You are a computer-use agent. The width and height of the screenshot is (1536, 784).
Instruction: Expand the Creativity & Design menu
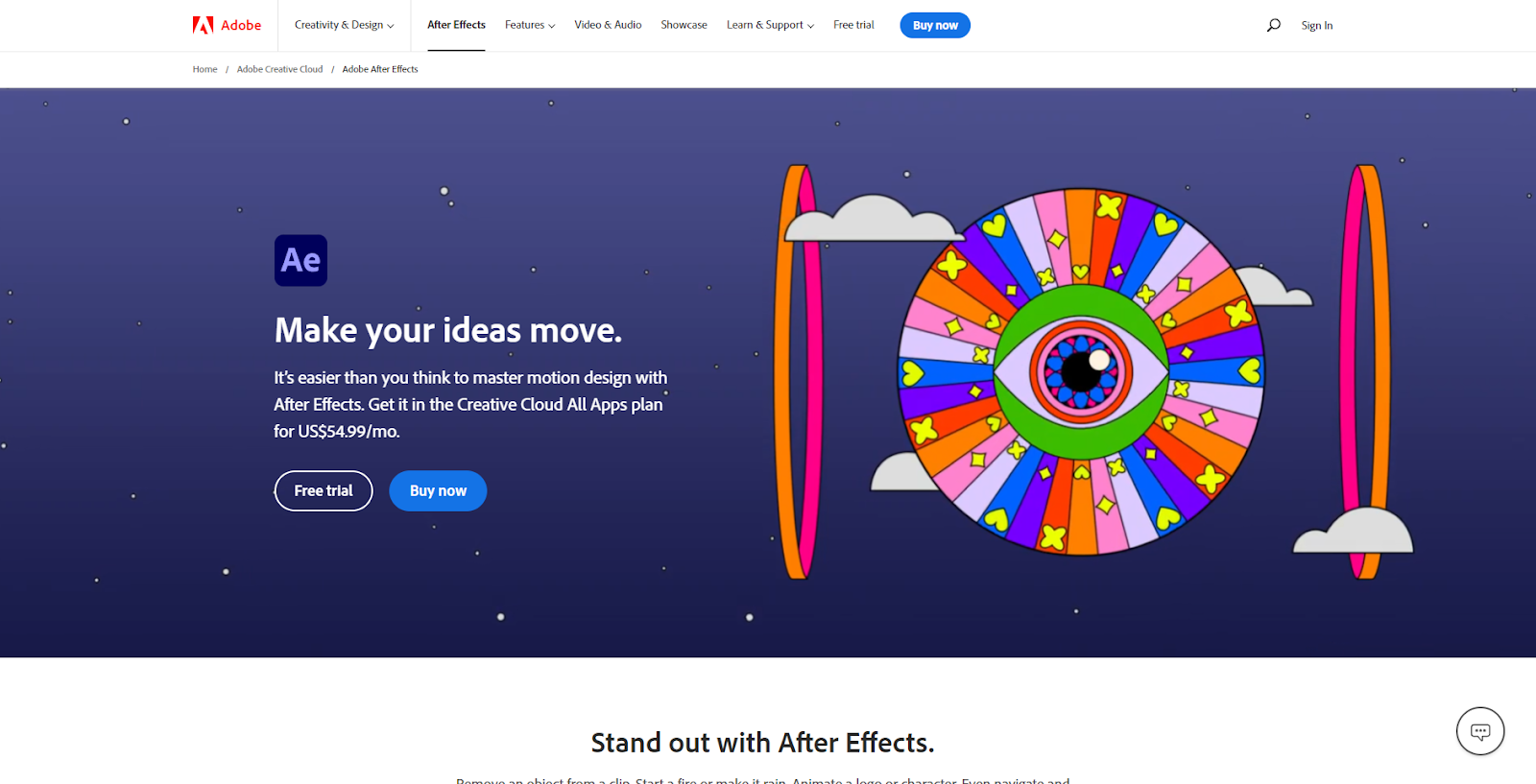coord(344,25)
